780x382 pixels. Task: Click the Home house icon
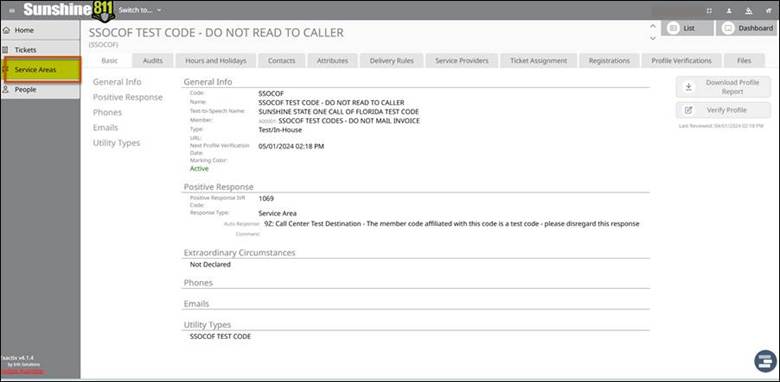click(6, 30)
